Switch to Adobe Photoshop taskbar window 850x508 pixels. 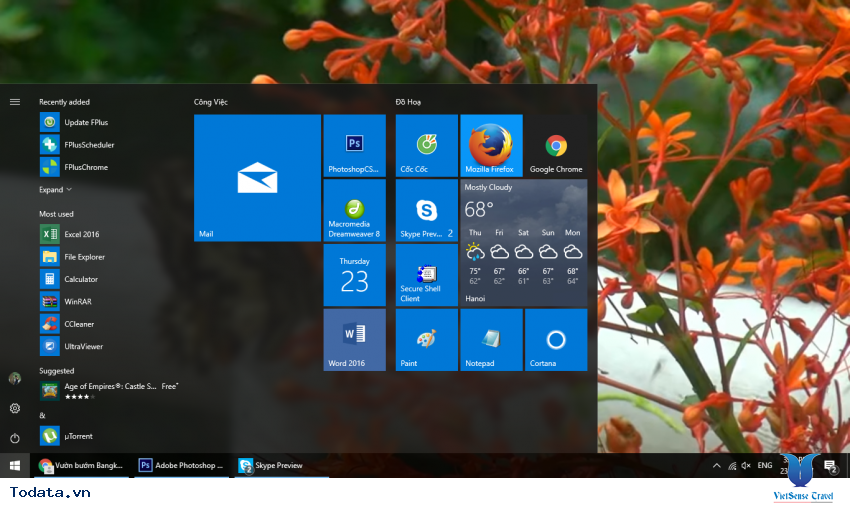[181, 466]
